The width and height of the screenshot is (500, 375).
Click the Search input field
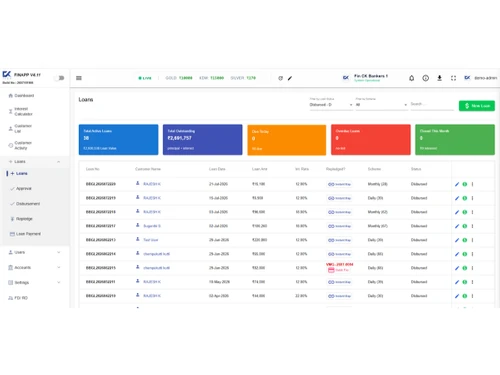coord(432,105)
